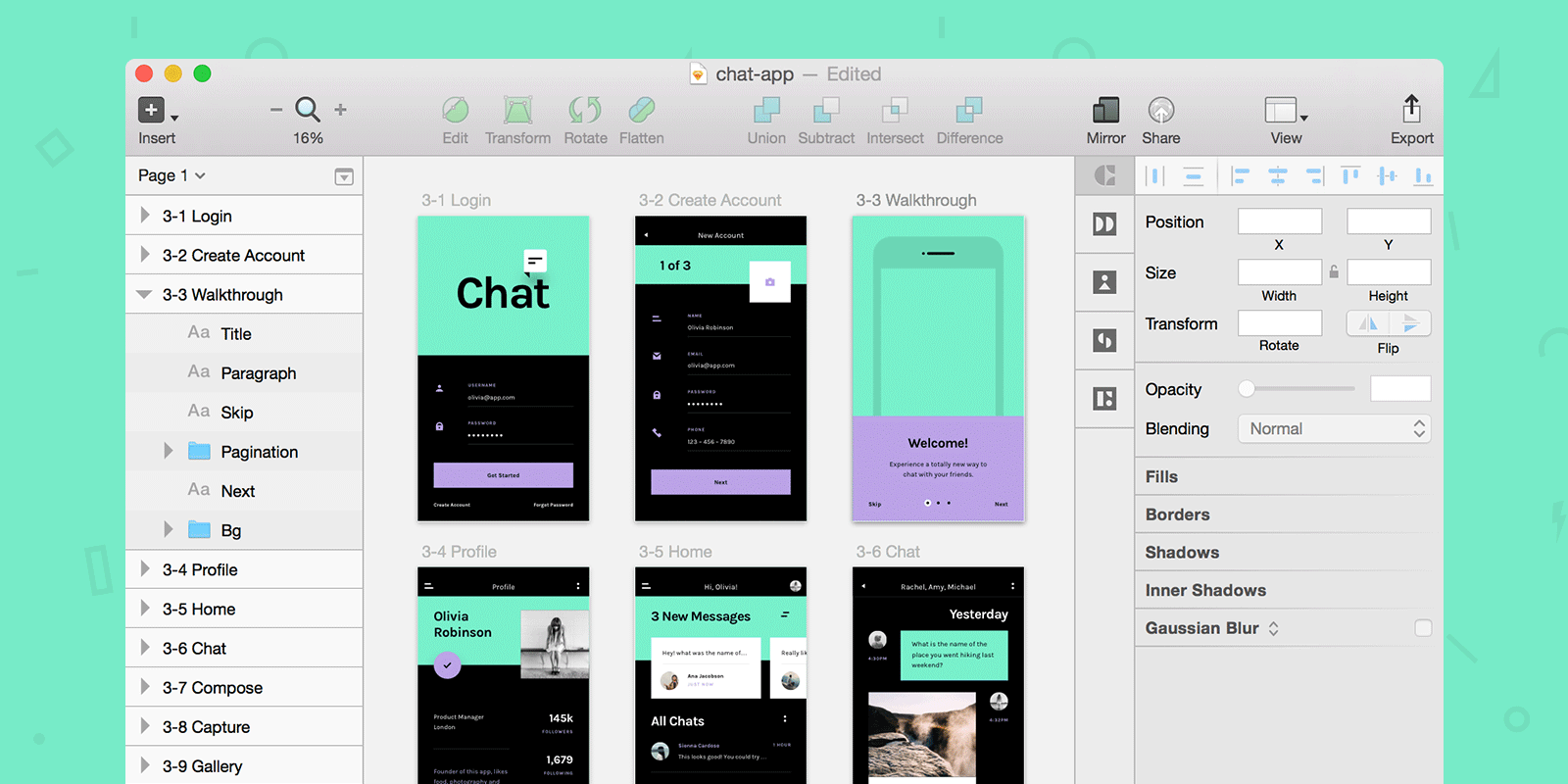Open the Blending mode dropdown
This screenshot has height=784, width=1568.
[1334, 429]
